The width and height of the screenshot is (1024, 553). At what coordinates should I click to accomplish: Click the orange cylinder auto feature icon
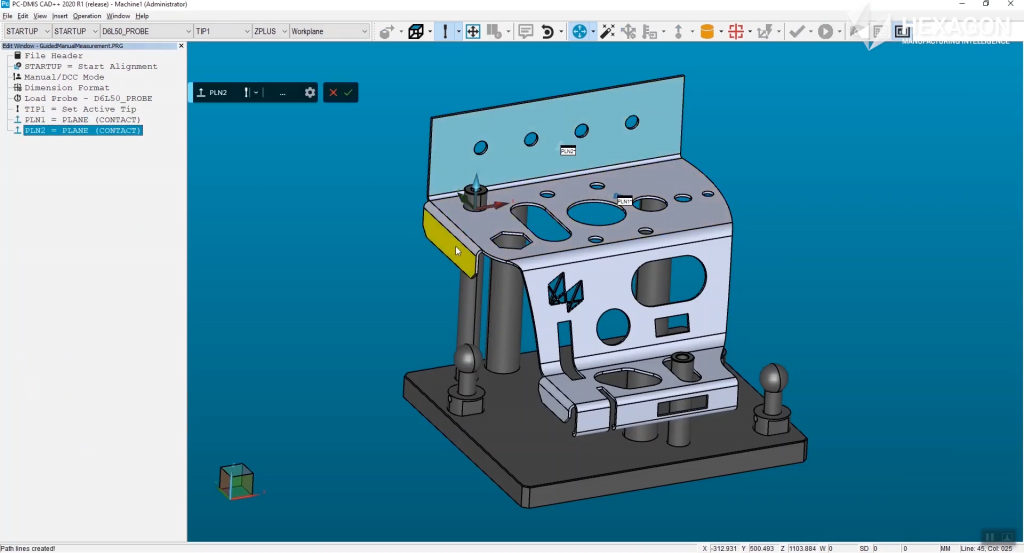[x=707, y=32]
